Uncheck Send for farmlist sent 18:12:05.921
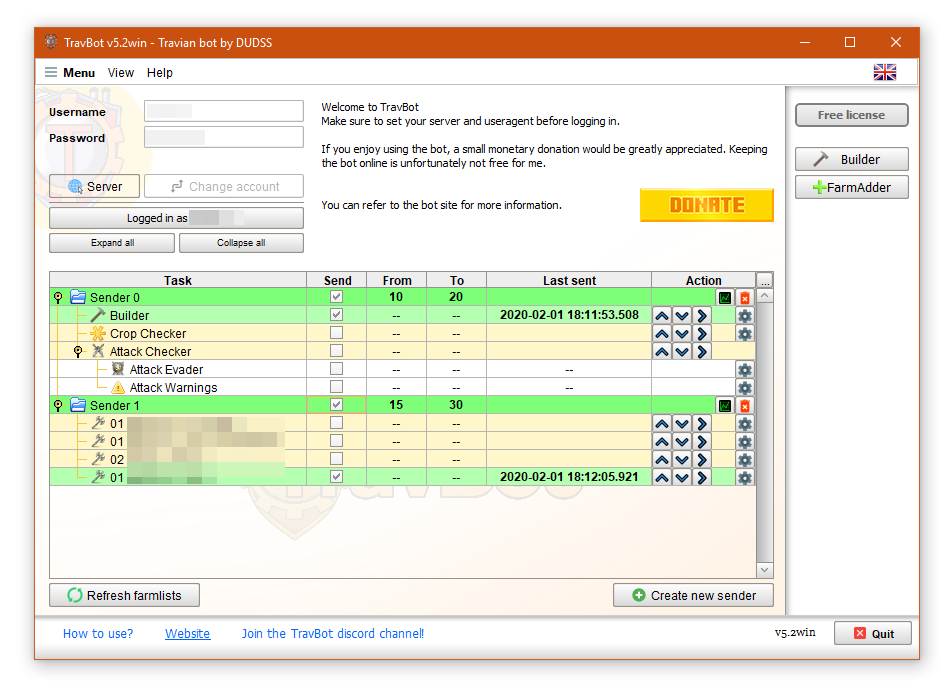The height and width of the screenshot is (694, 951). tap(336, 477)
